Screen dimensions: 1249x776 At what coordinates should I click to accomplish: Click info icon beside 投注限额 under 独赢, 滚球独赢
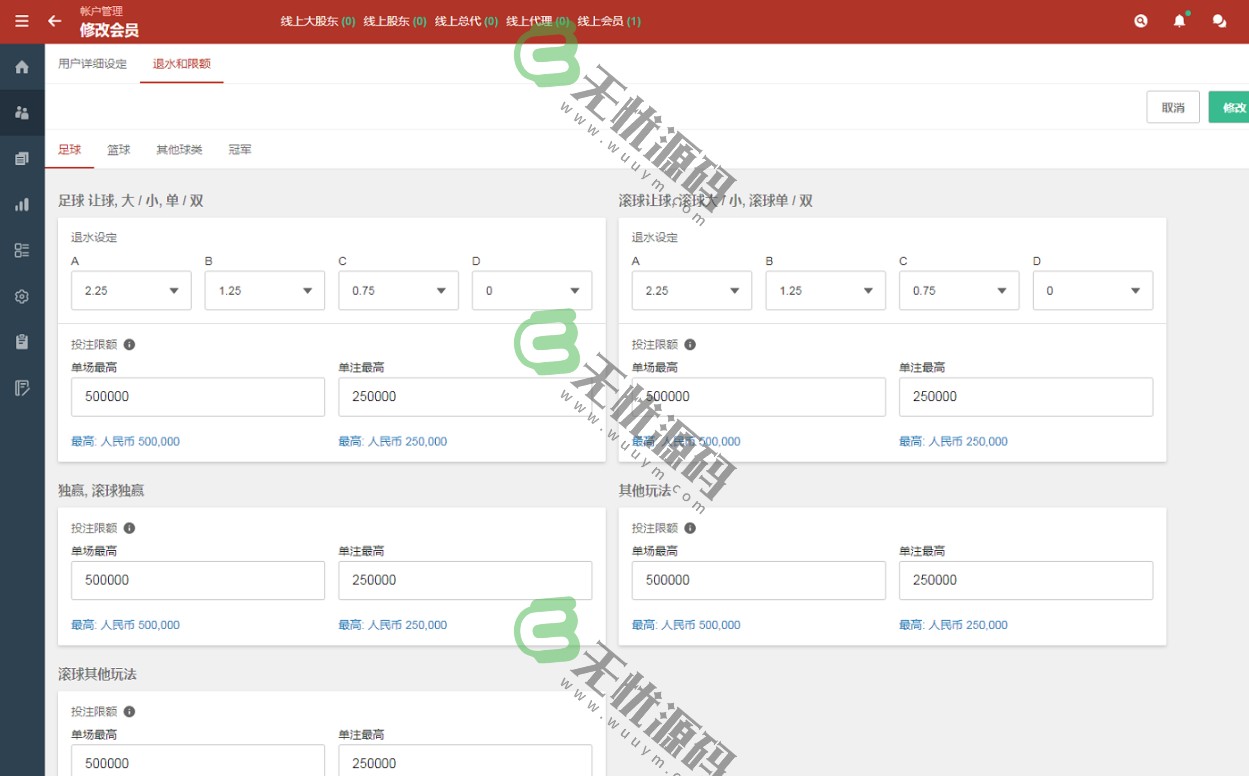click(x=129, y=528)
